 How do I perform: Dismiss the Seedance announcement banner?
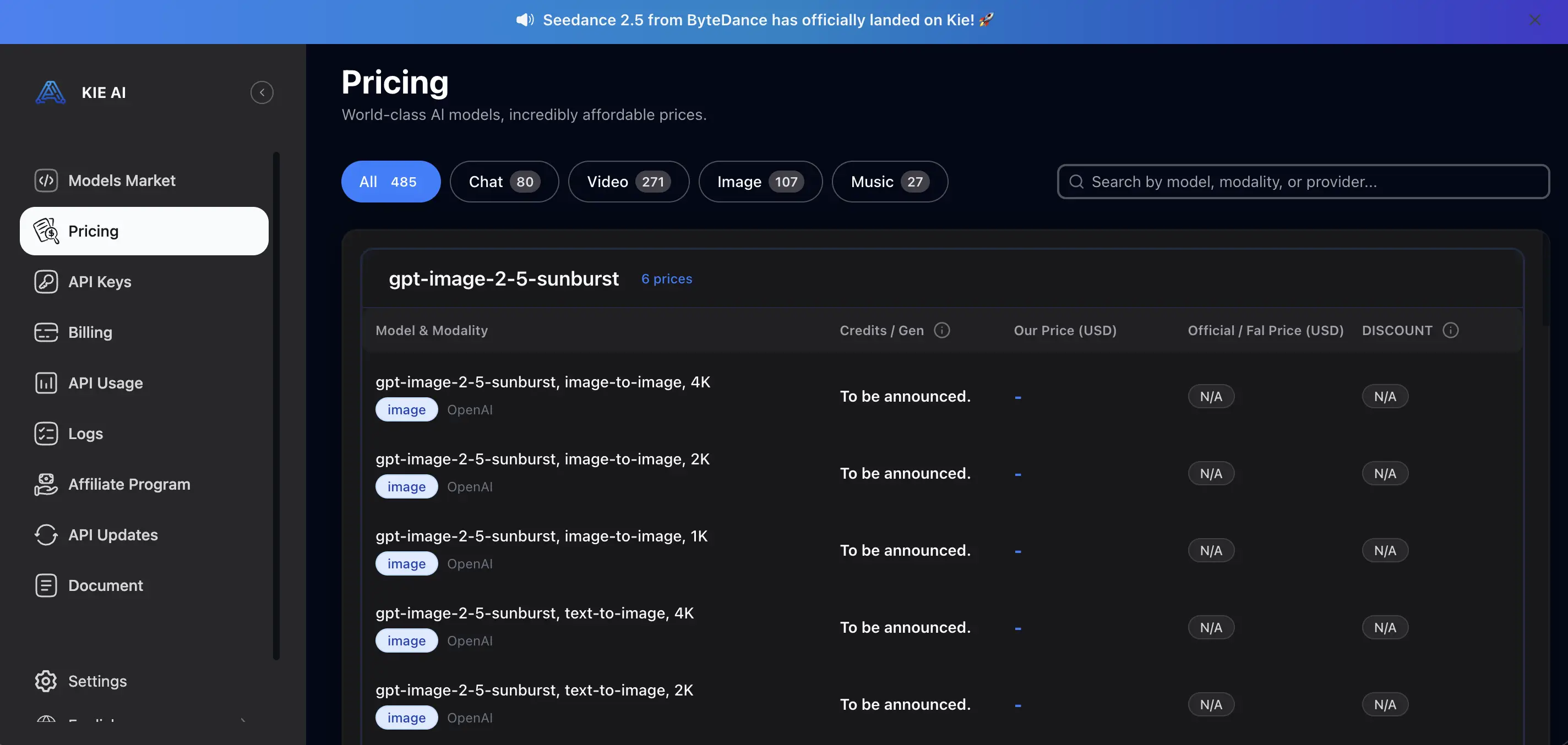[x=1535, y=20]
